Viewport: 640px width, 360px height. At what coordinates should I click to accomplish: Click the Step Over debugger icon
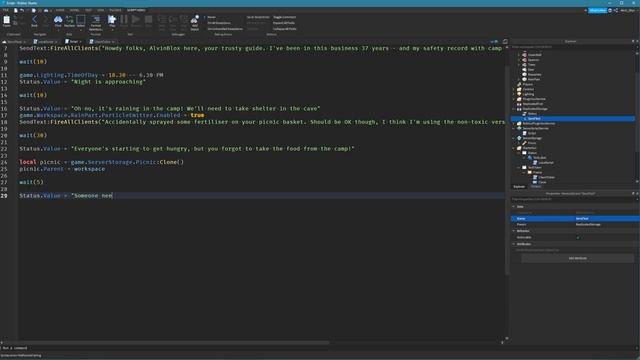click(x=173, y=20)
